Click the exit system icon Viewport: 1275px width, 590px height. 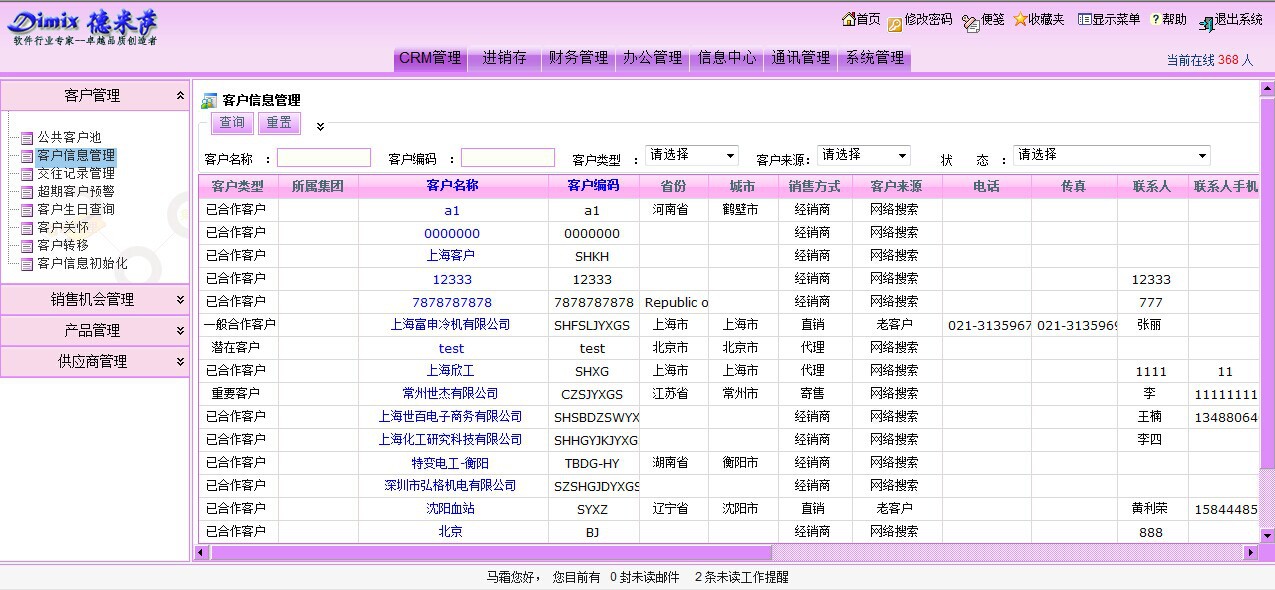1206,23
